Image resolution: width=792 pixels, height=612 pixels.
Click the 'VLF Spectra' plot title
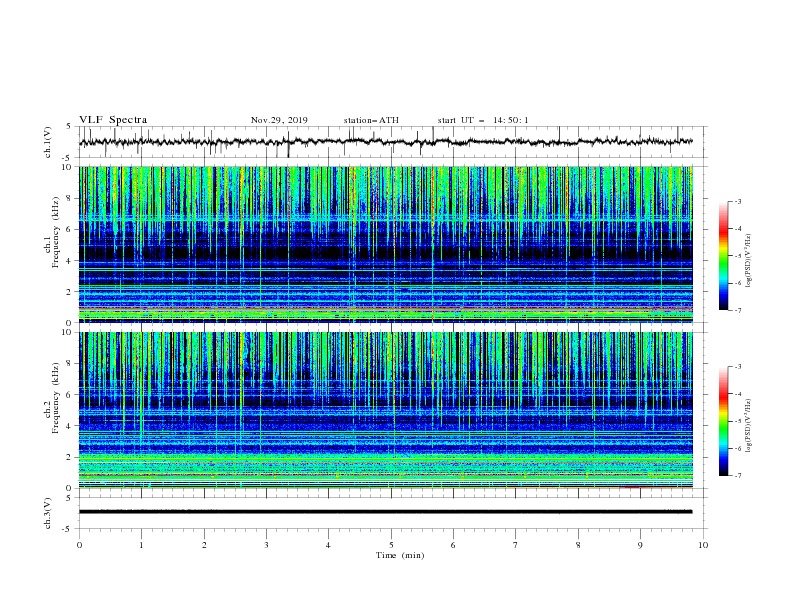pos(113,120)
